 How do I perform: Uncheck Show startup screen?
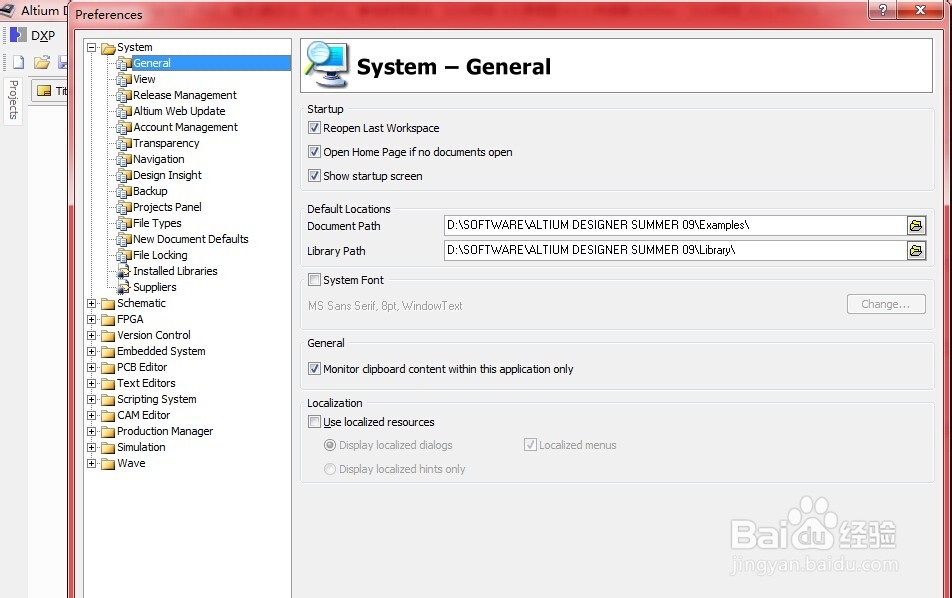314,175
